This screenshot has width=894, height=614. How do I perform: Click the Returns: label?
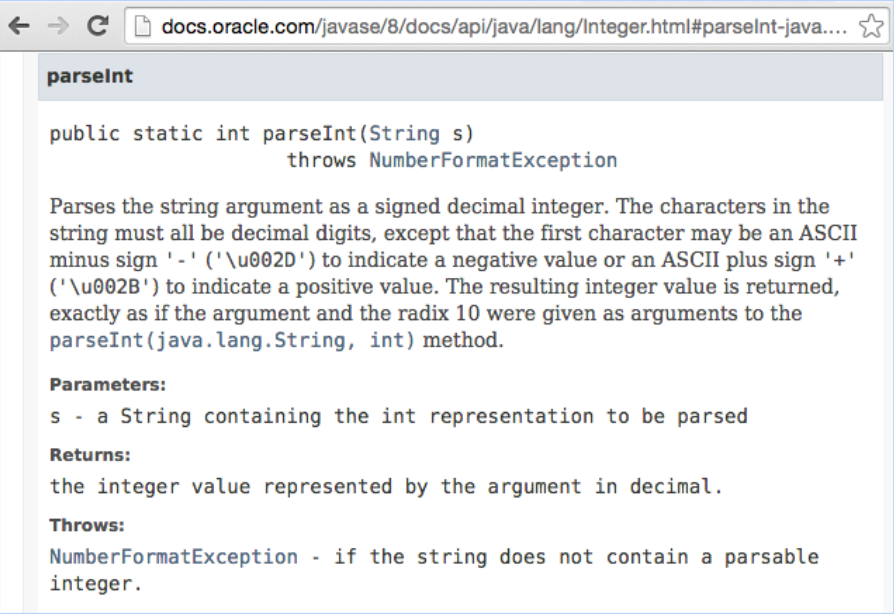90,455
